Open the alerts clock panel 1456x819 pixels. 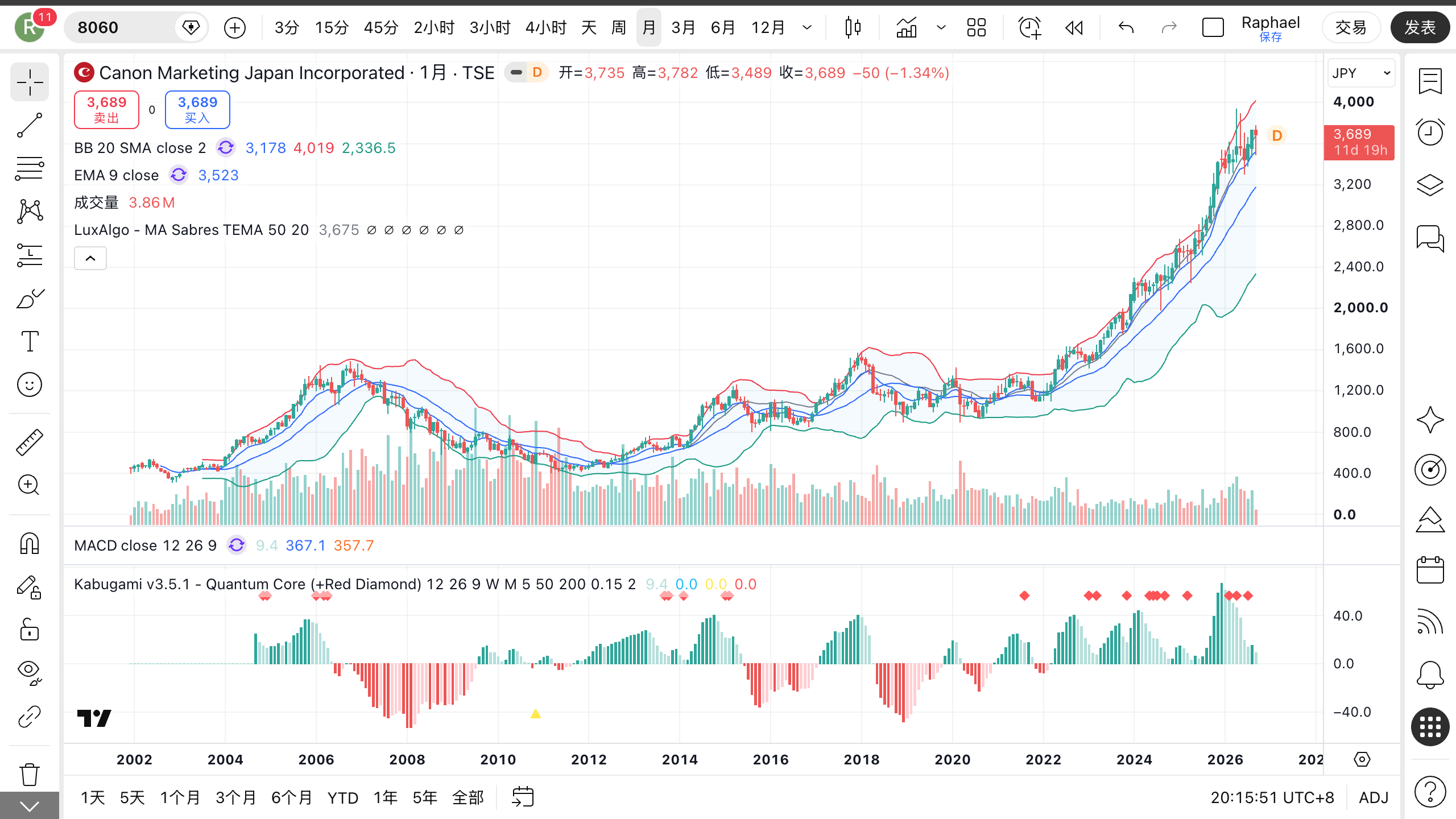point(1430,133)
